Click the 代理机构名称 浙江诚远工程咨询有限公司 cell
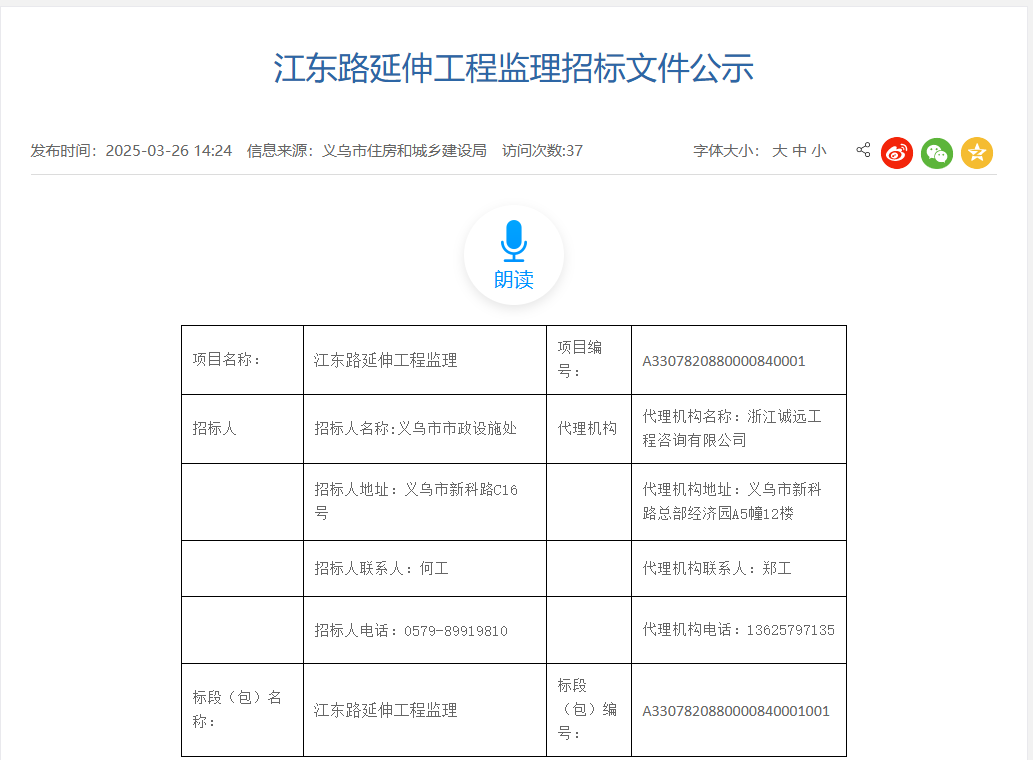Viewport: 1033px width, 760px height. [739, 429]
